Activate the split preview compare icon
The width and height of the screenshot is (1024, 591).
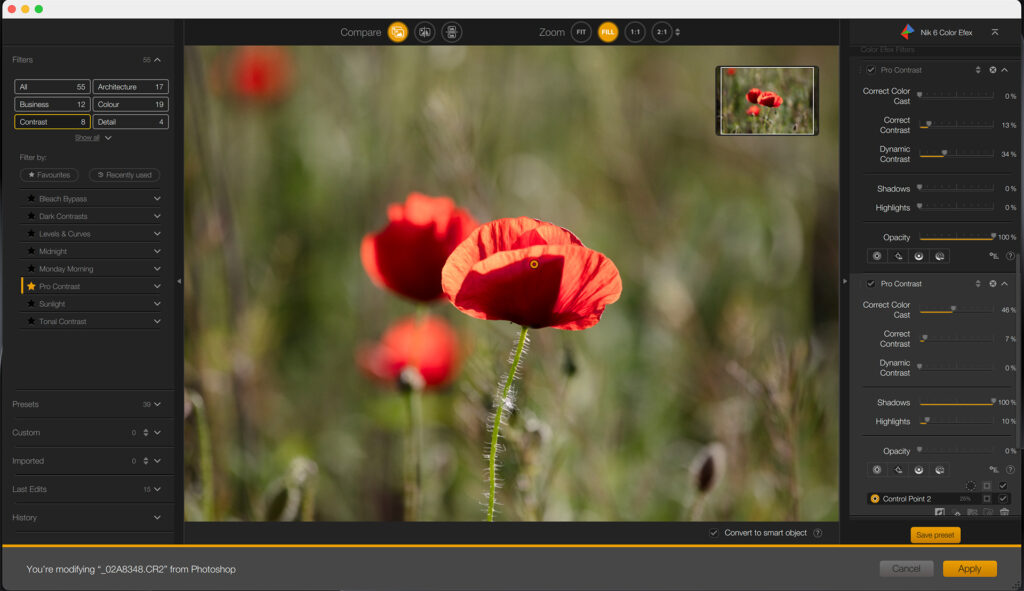(x=451, y=32)
